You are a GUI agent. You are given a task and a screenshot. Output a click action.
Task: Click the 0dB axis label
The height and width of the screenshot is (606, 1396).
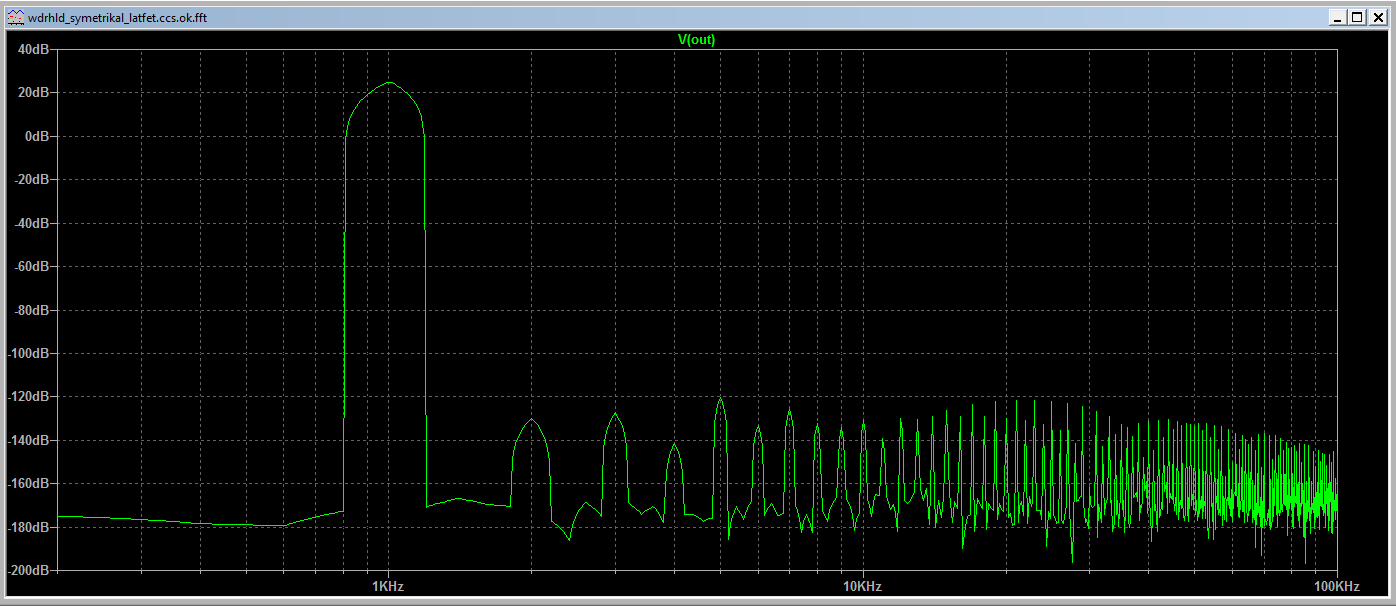(x=37, y=136)
